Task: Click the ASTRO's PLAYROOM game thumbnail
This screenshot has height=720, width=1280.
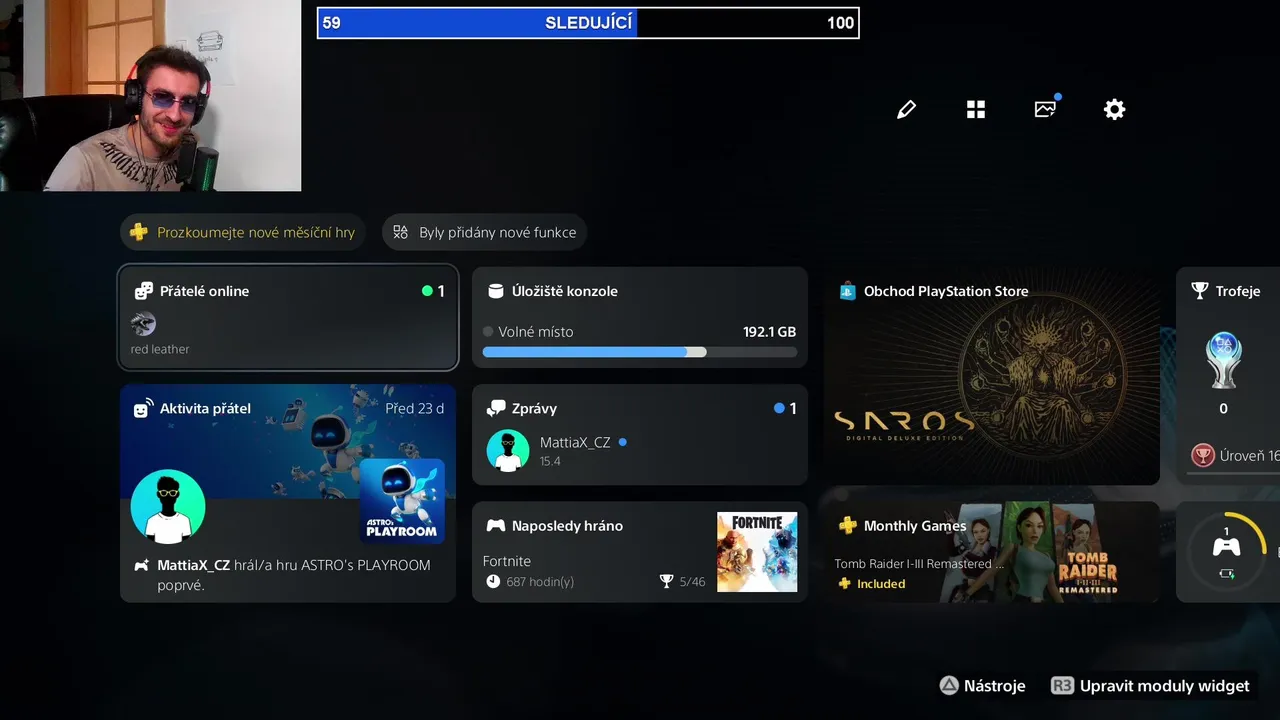Action: tap(402, 501)
